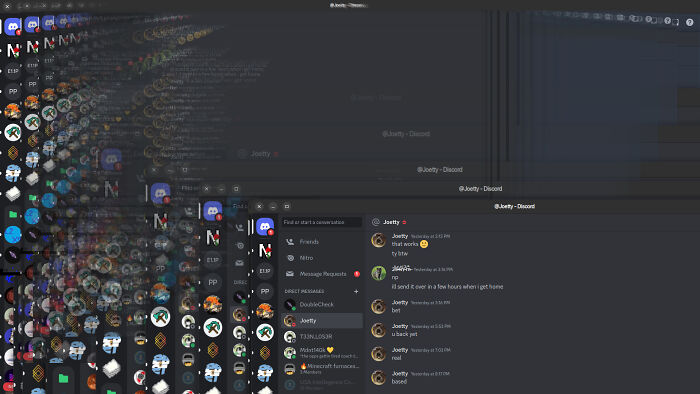Open the blue-white character server, frontmost window

tap(265, 373)
